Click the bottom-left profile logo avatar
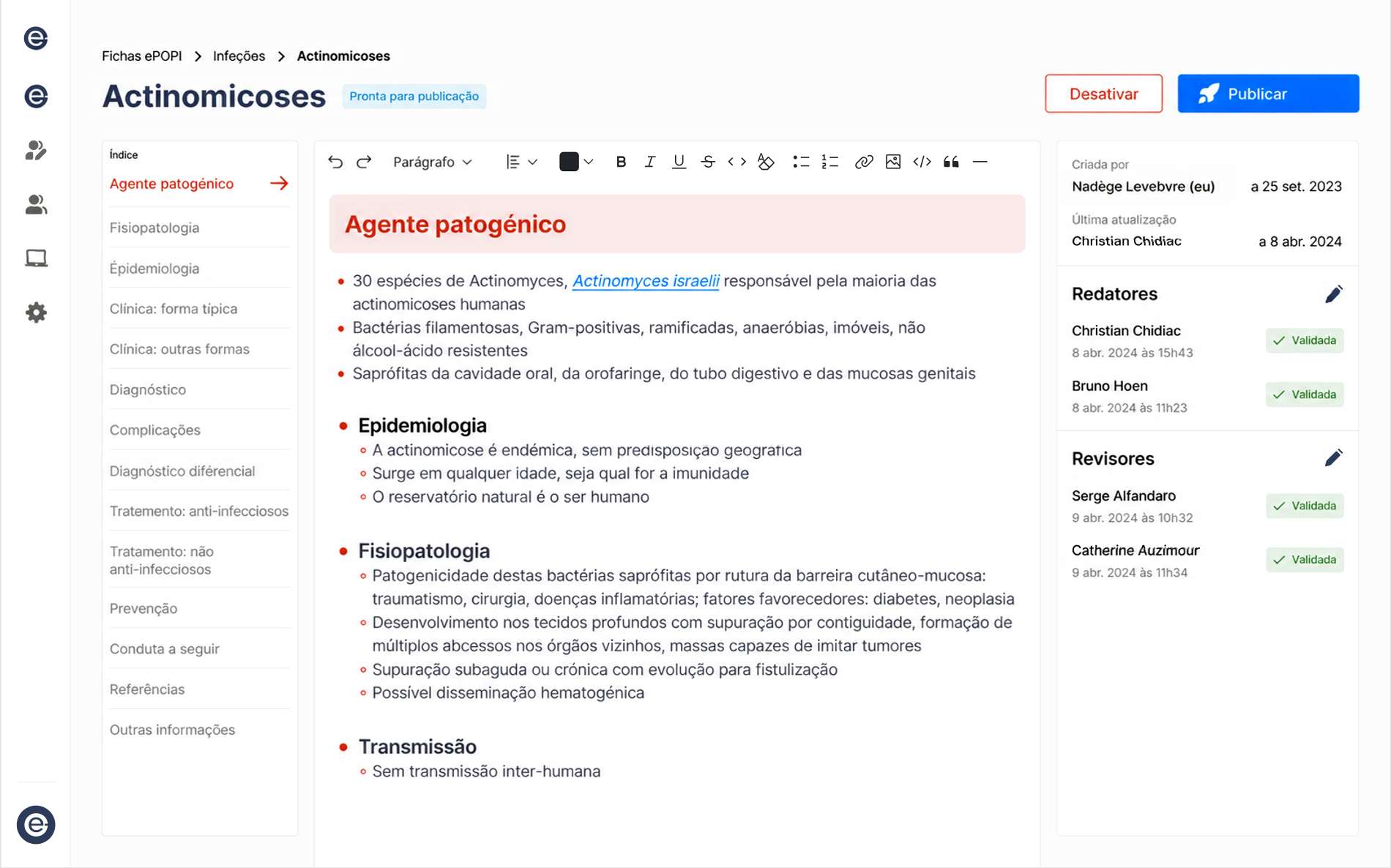This screenshot has height=868, width=1391. click(36, 825)
